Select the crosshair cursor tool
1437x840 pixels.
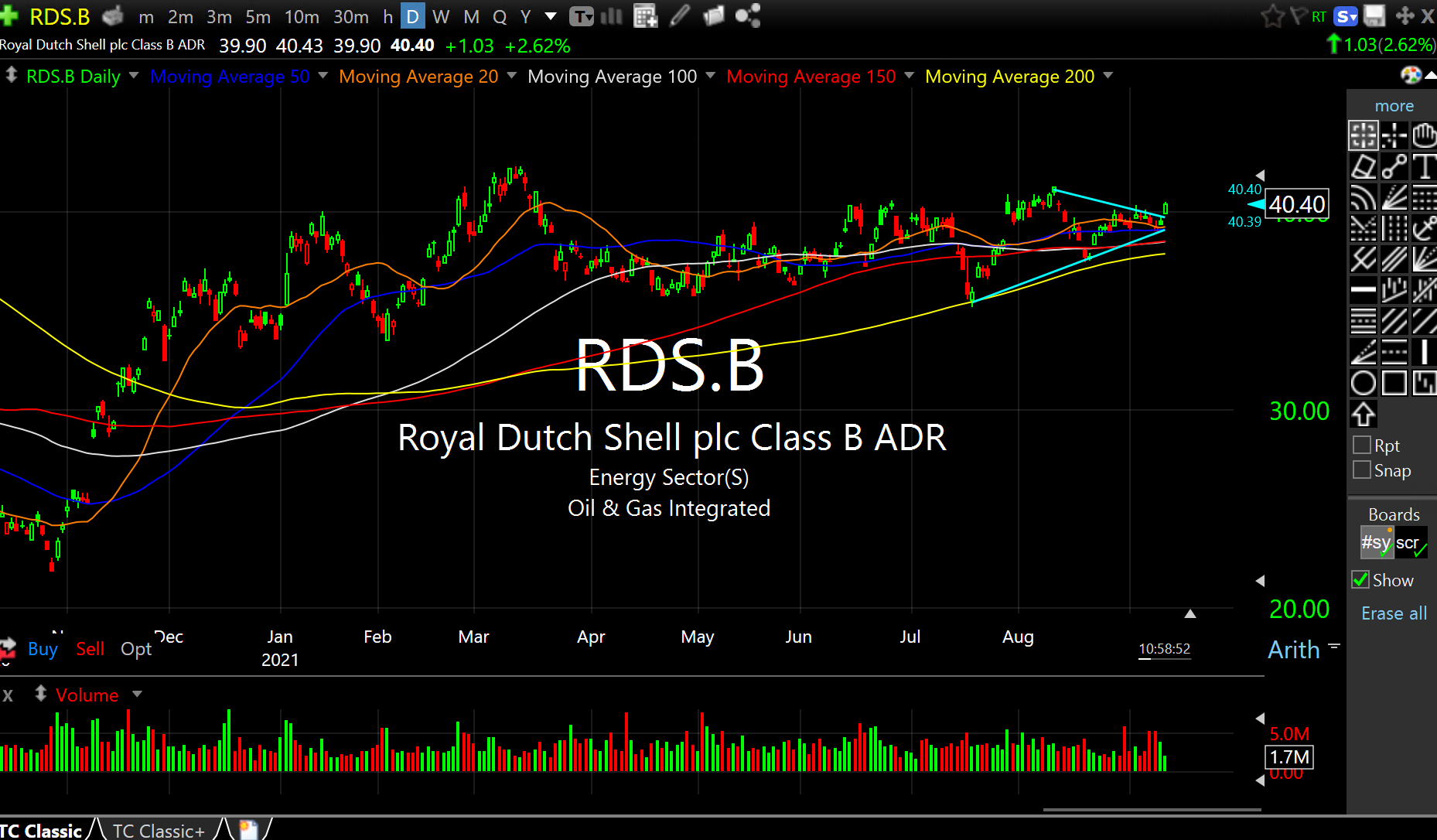pyautogui.click(x=1394, y=135)
